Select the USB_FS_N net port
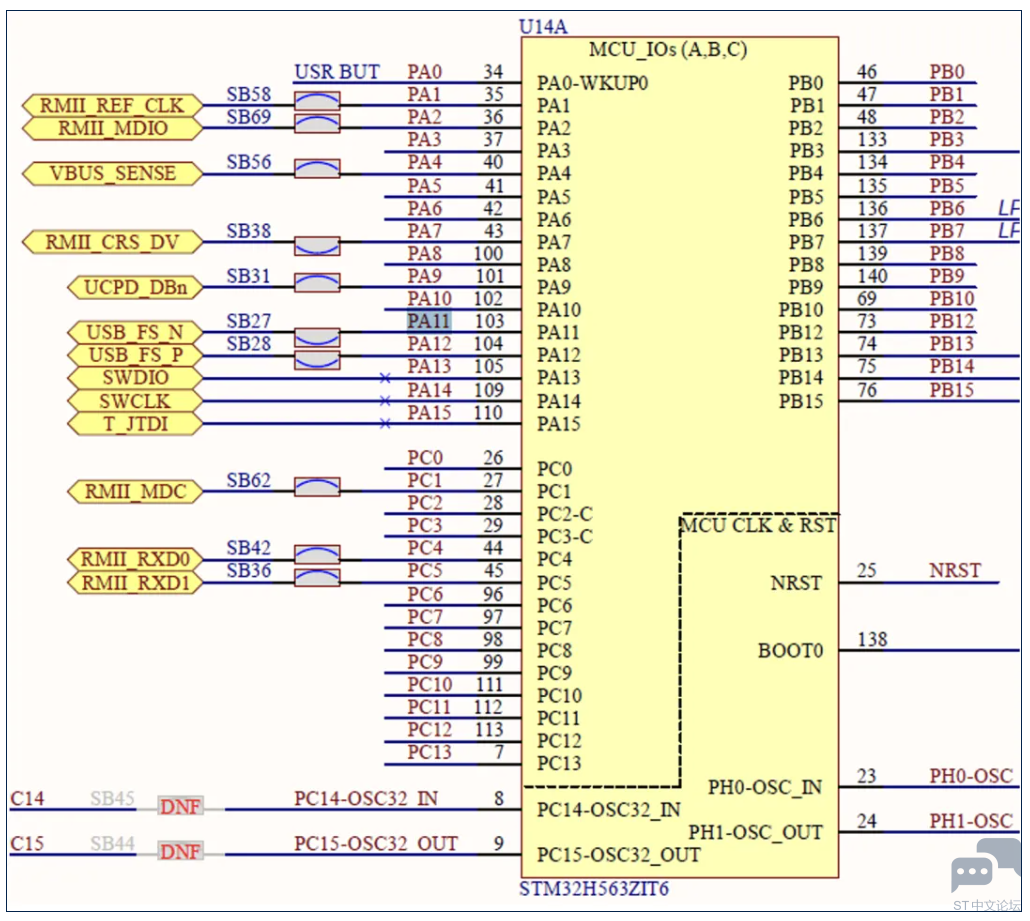Screen dimensions: 1030x921 (x=135, y=332)
